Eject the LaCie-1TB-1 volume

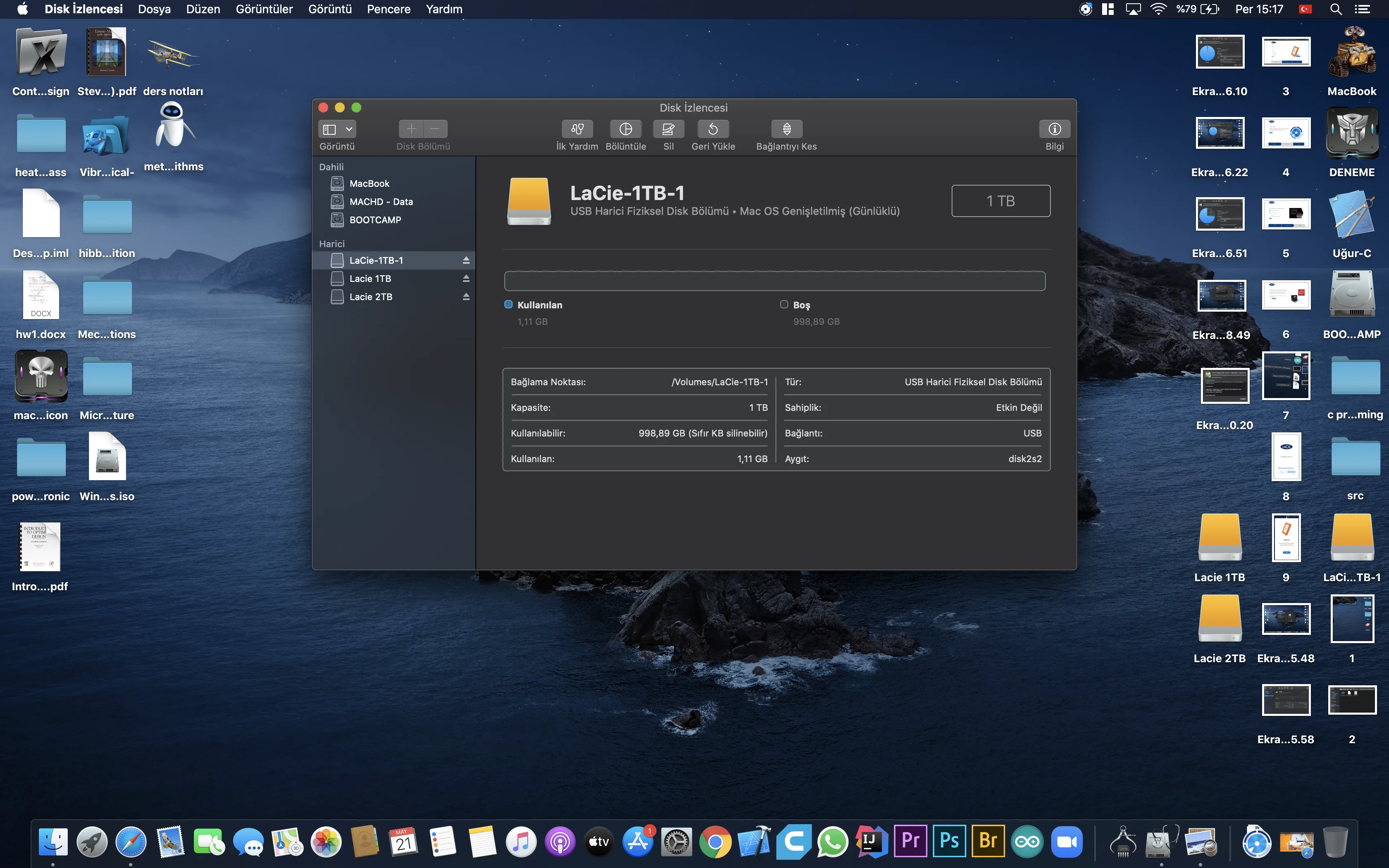(x=466, y=261)
